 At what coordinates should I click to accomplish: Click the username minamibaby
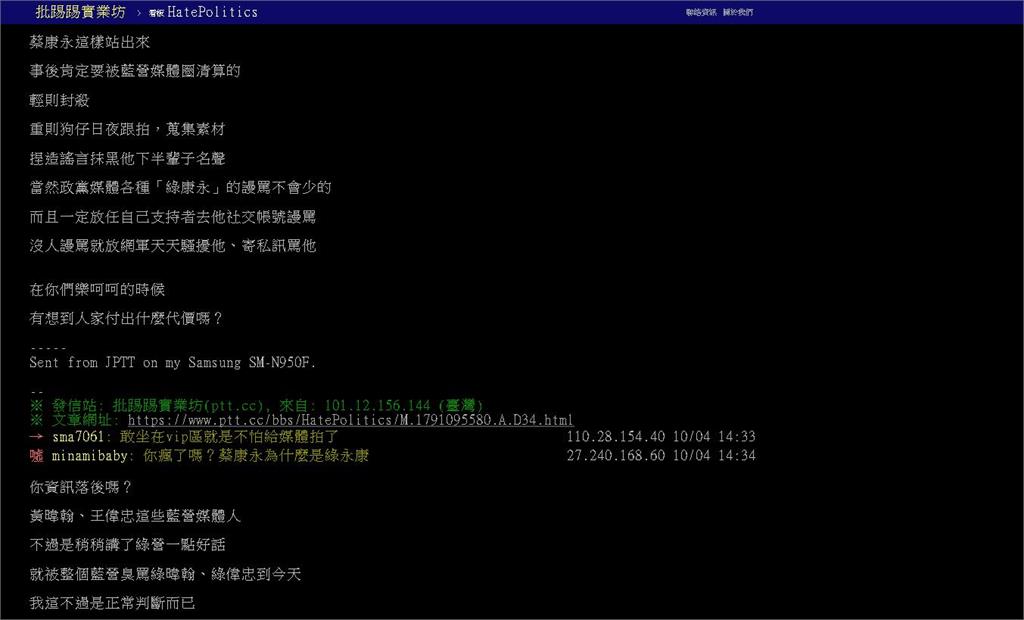pos(89,455)
